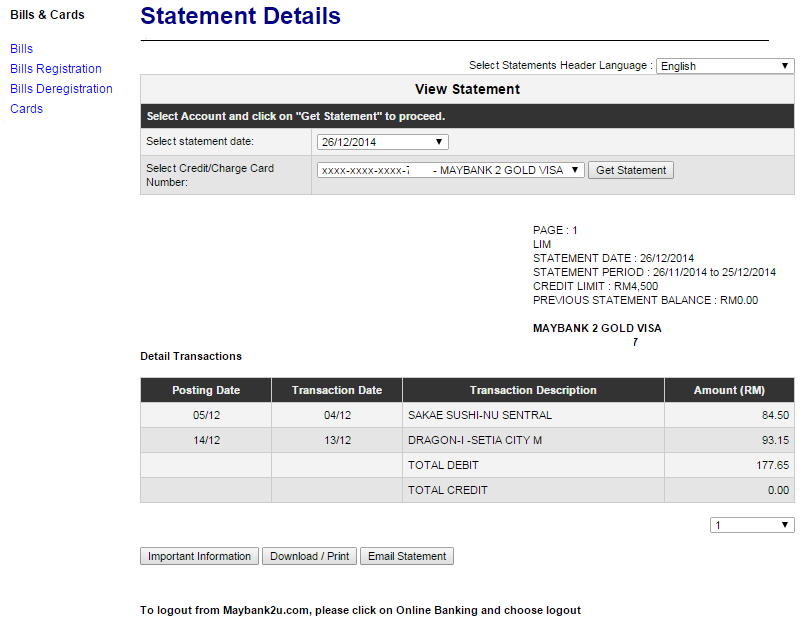Click the View Statement title
Viewport: 809px width, 620px height.
tap(467, 89)
